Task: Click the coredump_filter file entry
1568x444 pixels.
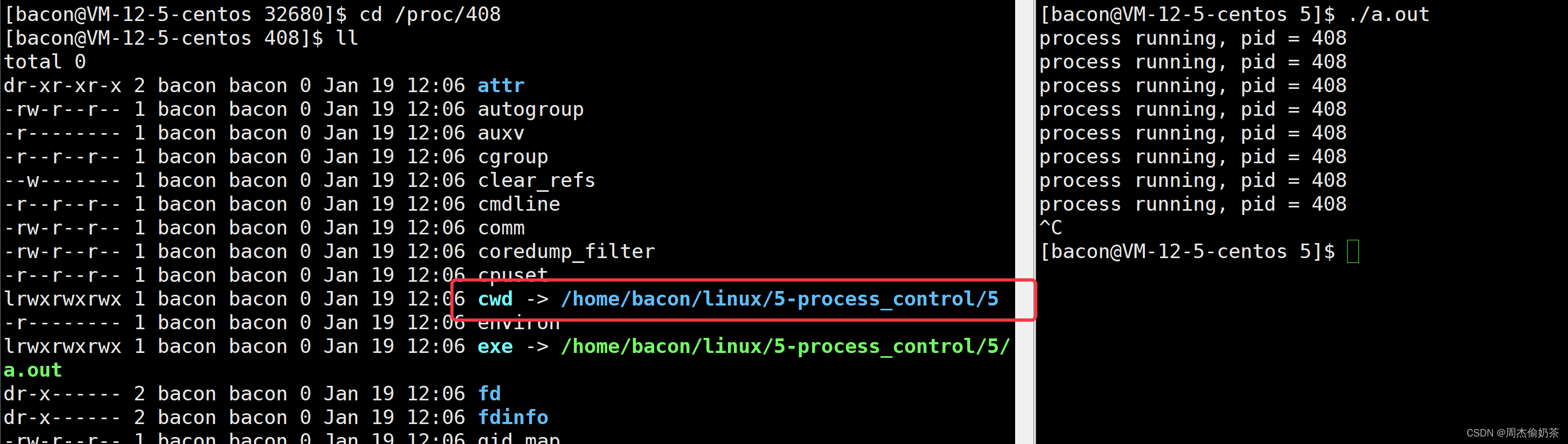Action: click(x=566, y=252)
